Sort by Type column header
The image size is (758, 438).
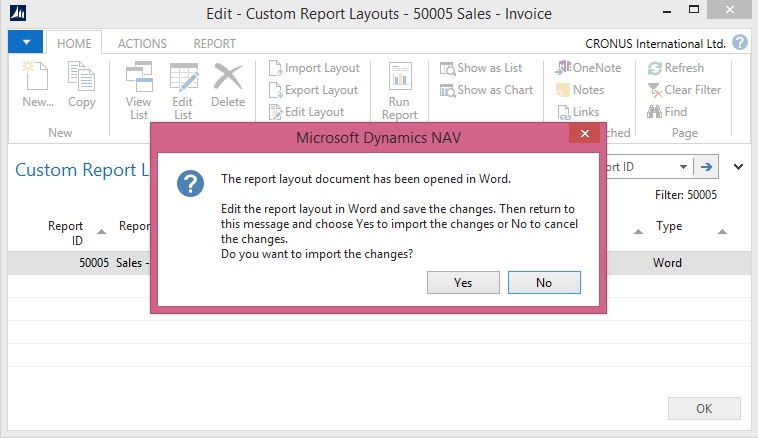point(669,226)
